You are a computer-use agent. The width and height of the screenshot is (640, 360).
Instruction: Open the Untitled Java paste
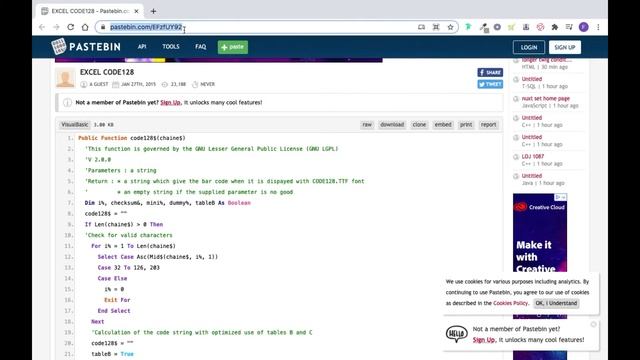pos(532,176)
